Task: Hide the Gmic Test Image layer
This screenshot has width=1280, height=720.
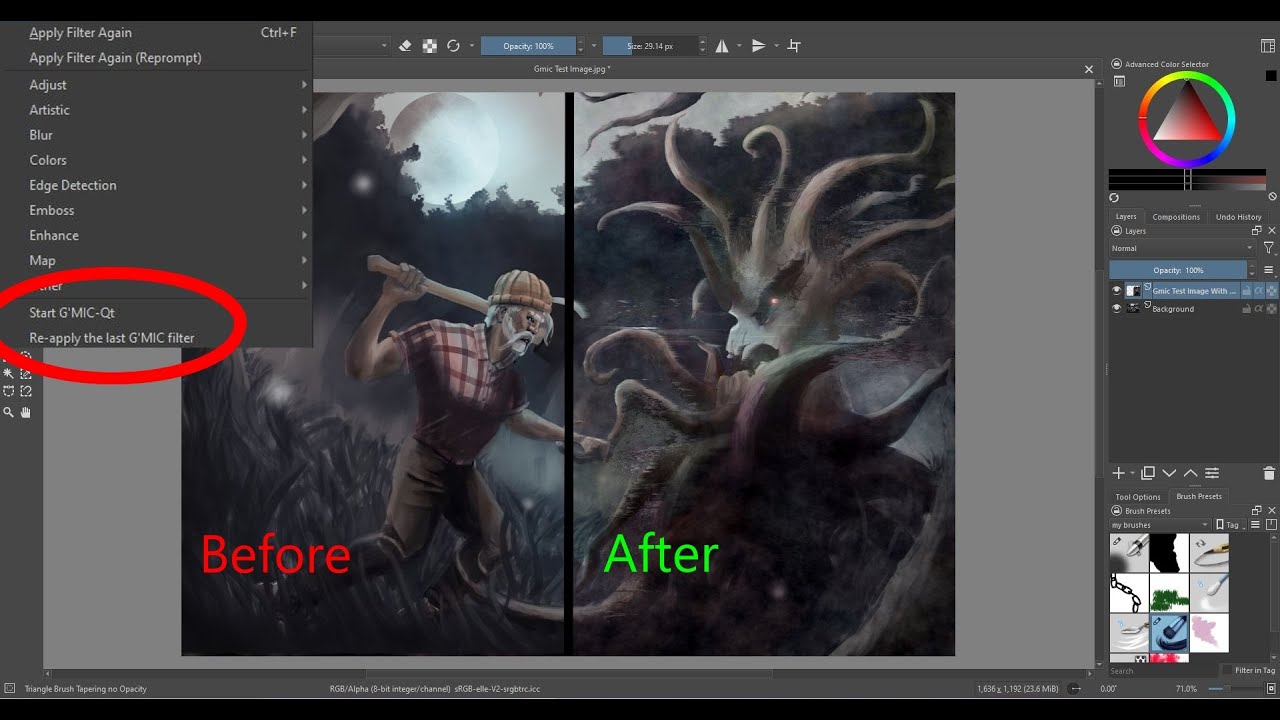Action: (1117, 291)
